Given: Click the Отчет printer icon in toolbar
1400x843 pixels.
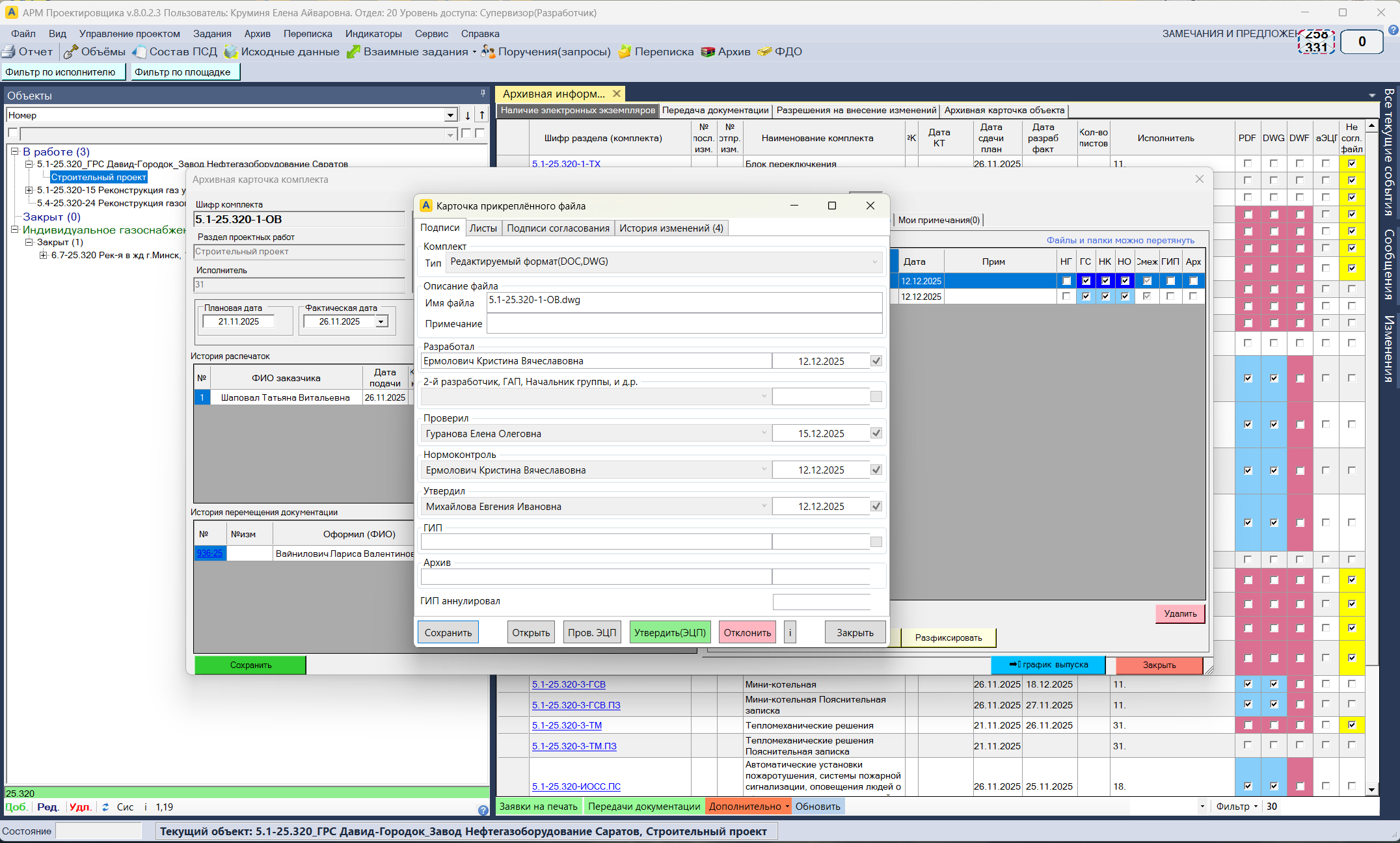Looking at the screenshot, I should point(8,52).
